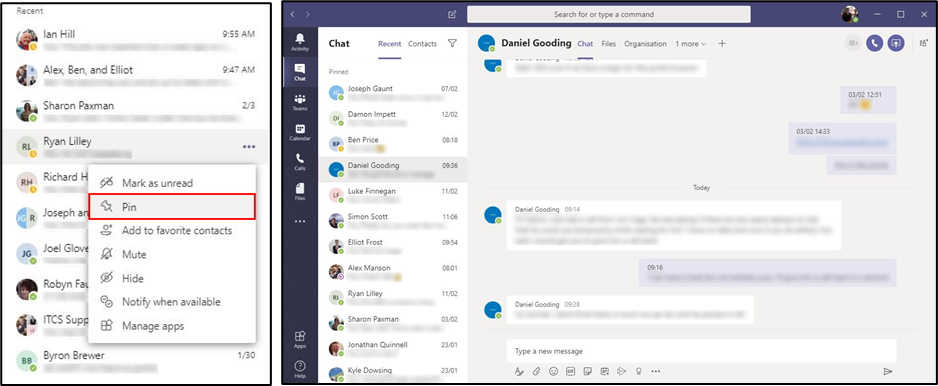The width and height of the screenshot is (938, 386).
Task: Open the Files tab of the chat
Action: pyautogui.click(x=608, y=44)
